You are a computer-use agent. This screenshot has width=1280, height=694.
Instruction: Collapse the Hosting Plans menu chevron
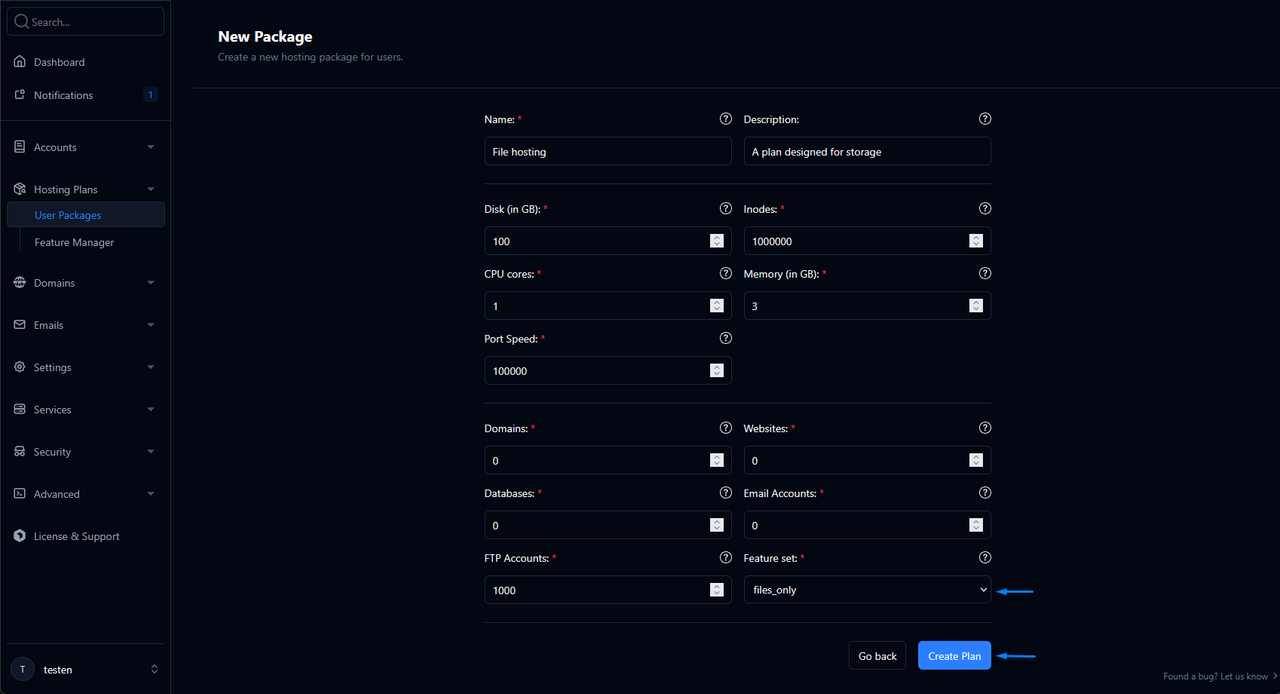coord(151,189)
